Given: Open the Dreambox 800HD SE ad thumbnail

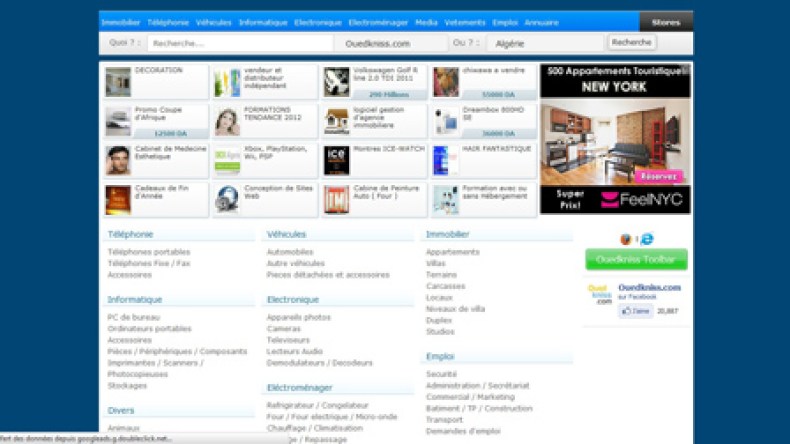Looking at the screenshot, I should click(x=446, y=121).
